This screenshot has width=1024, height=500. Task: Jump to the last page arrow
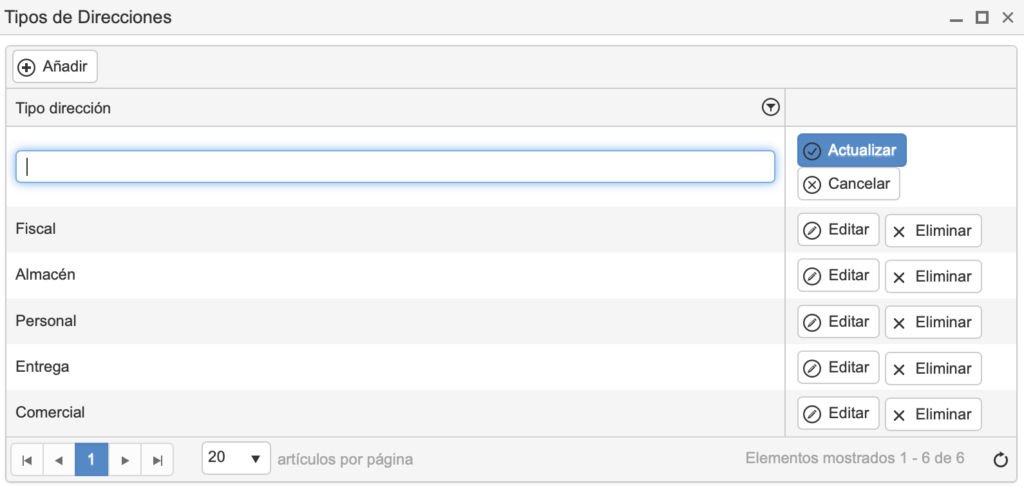pyautogui.click(x=157, y=460)
